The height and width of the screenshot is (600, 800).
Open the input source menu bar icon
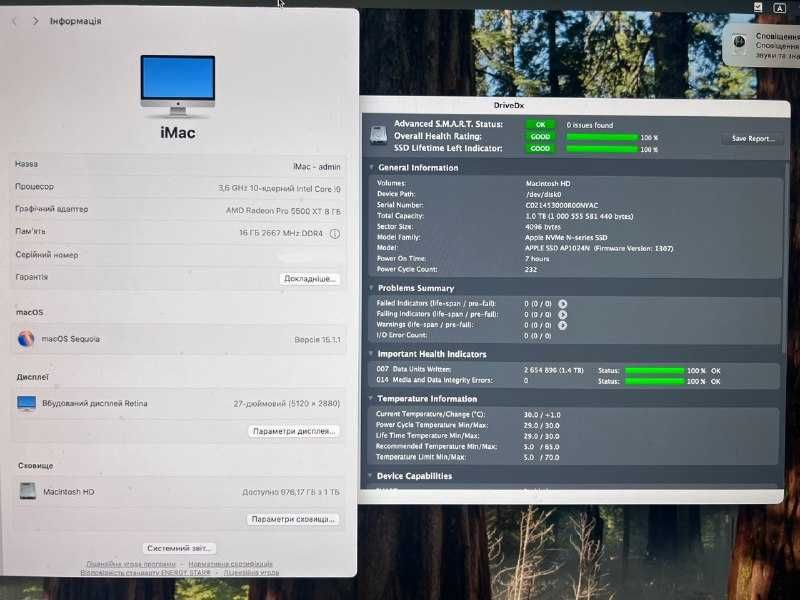point(779,8)
